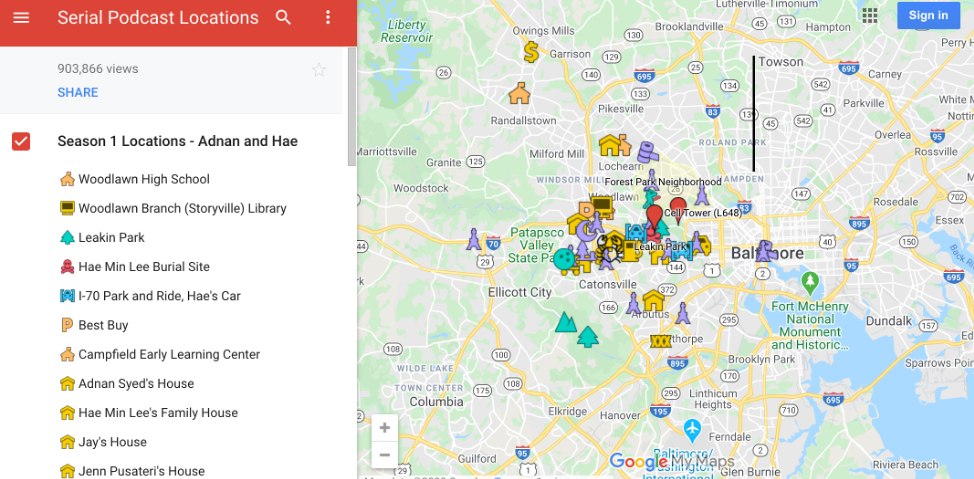Click the purple tape rolls marker near Lochearn
Viewport: 974px width, 479px height.
648,151
